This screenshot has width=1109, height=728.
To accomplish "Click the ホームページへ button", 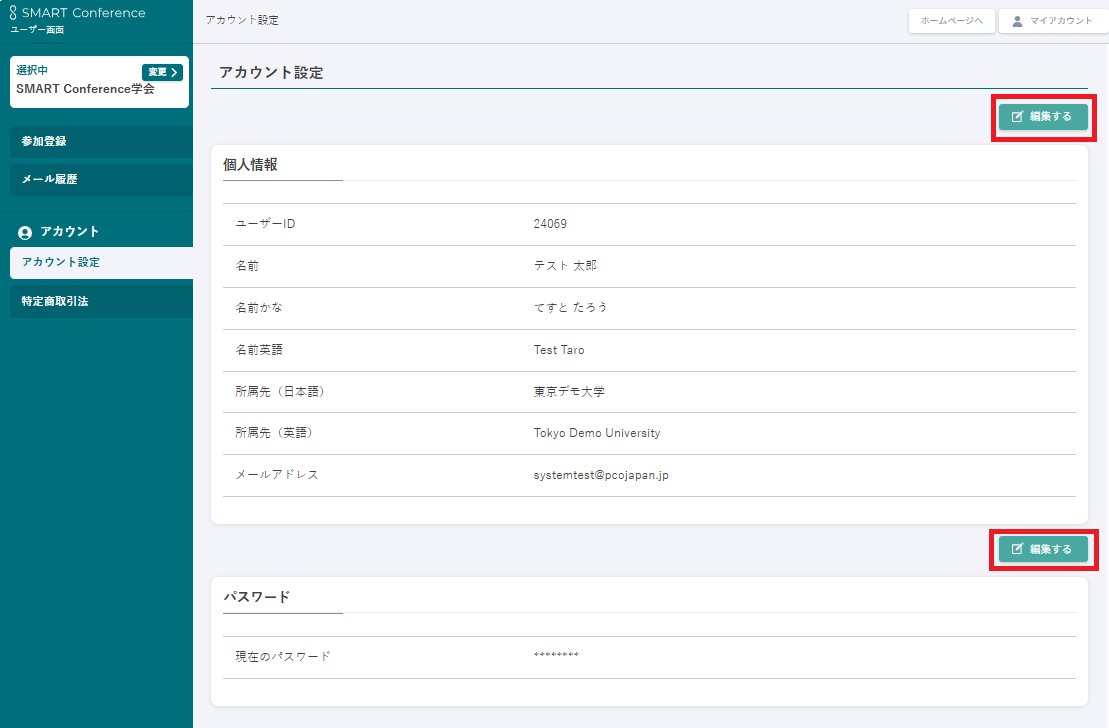I will click(x=951, y=21).
